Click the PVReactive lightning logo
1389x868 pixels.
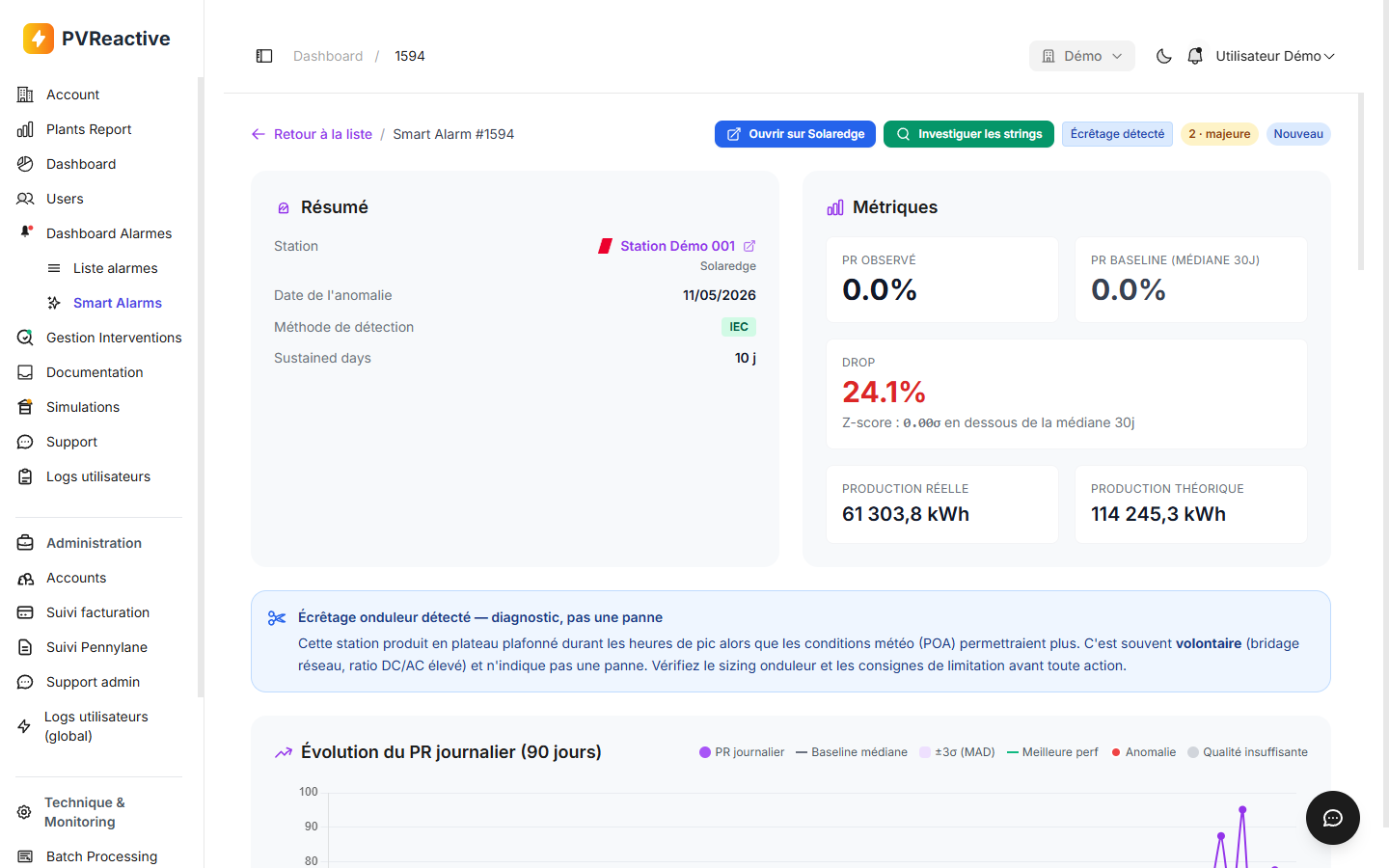[x=39, y=39]
